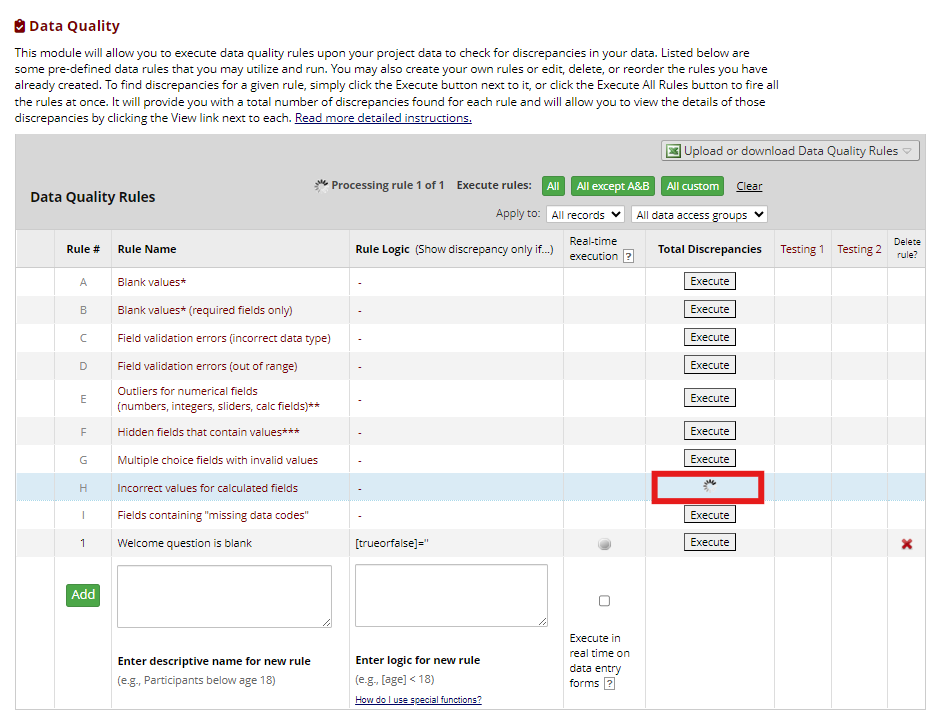Screen dimensions: 933x718
Task: Click the Data Quality clipboard icon
Action: tap(20, 26)
